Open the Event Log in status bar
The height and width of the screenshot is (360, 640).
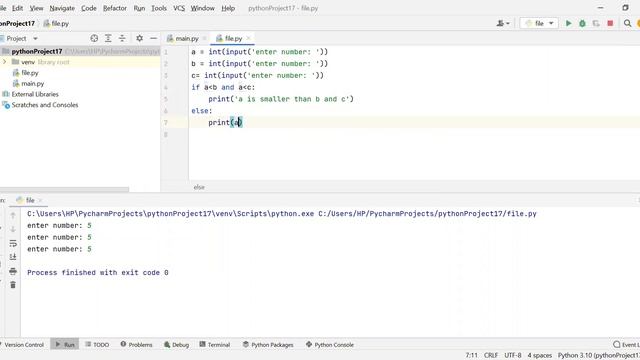coord(627,344)
